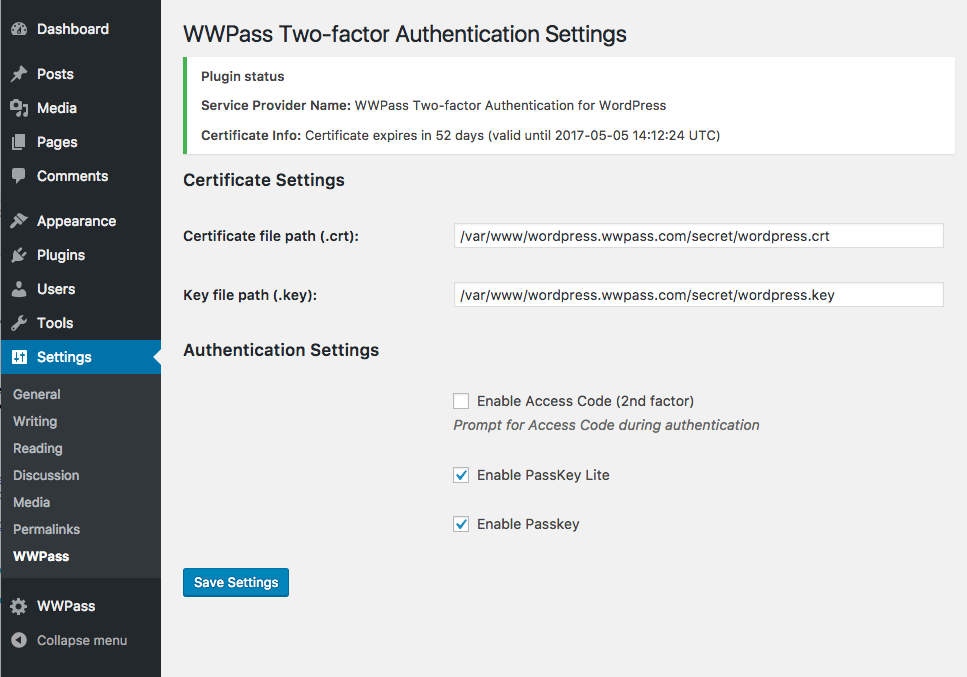
Task: Enable Access Code (2nd factor) checkbox
Action: click(x=461, y=401)
